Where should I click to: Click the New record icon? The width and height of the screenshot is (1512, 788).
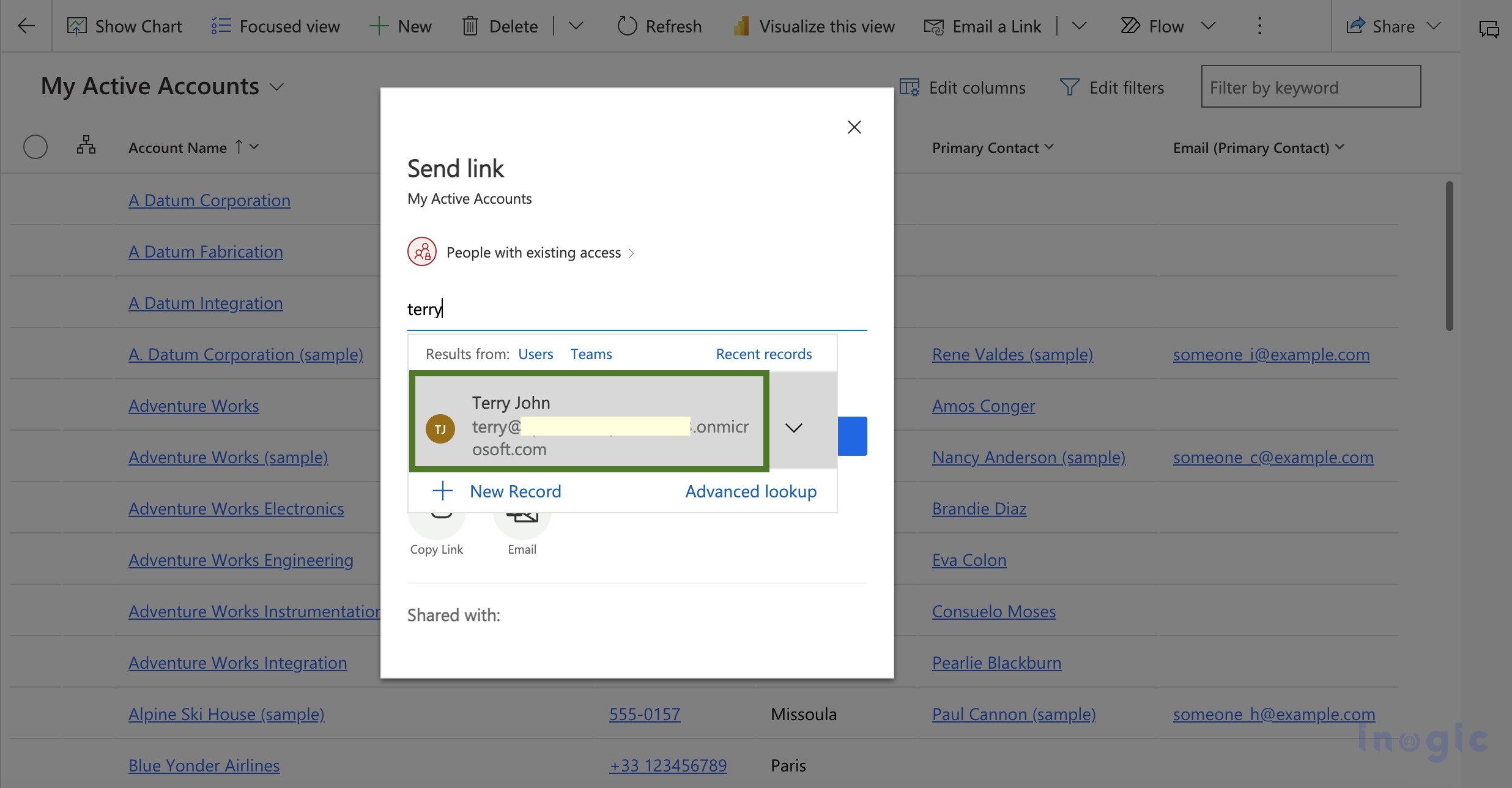442,490
